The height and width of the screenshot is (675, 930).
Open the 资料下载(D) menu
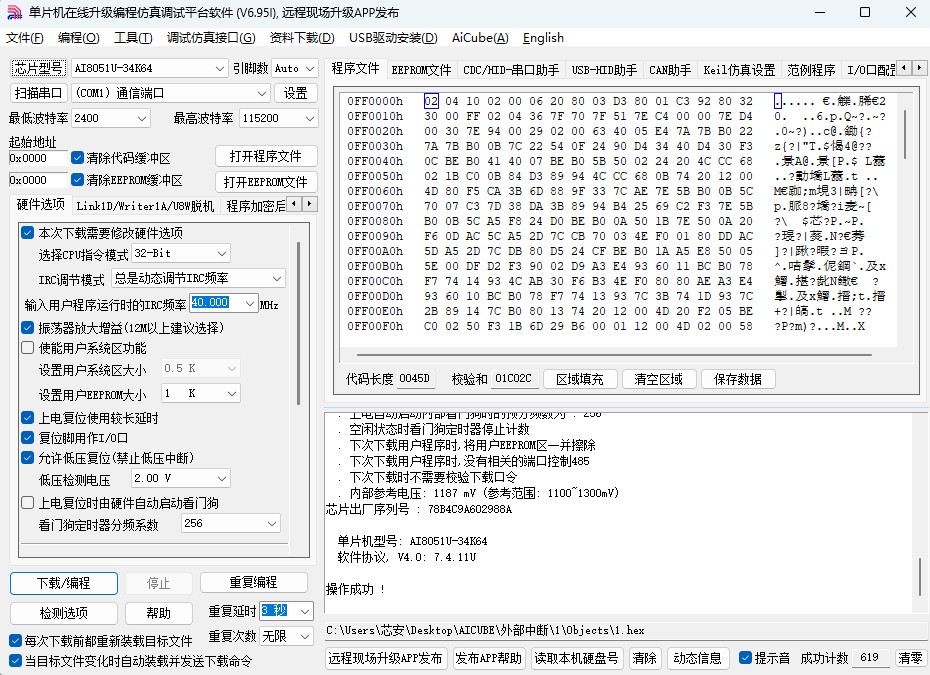click(302, 38)
